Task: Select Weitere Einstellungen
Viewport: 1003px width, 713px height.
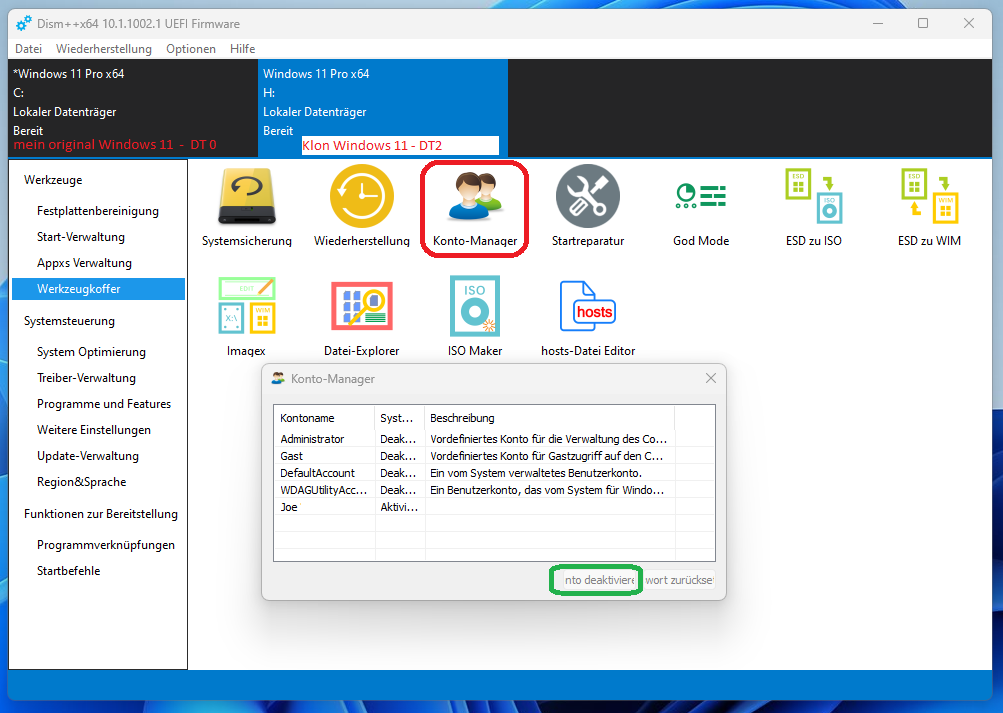Action: [93, 430]
